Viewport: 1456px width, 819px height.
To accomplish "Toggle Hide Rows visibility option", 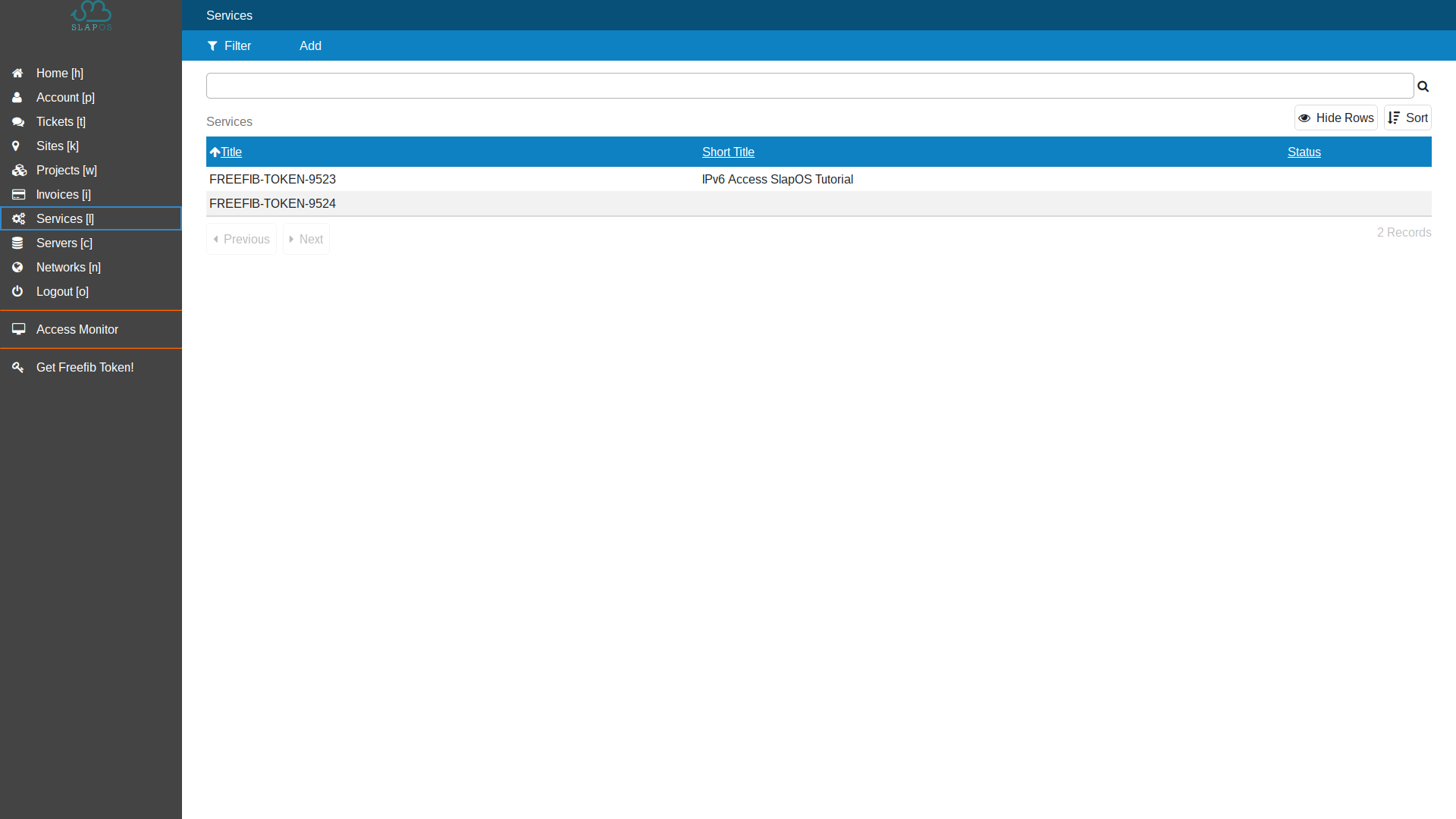I will [x=1336, y=118].
